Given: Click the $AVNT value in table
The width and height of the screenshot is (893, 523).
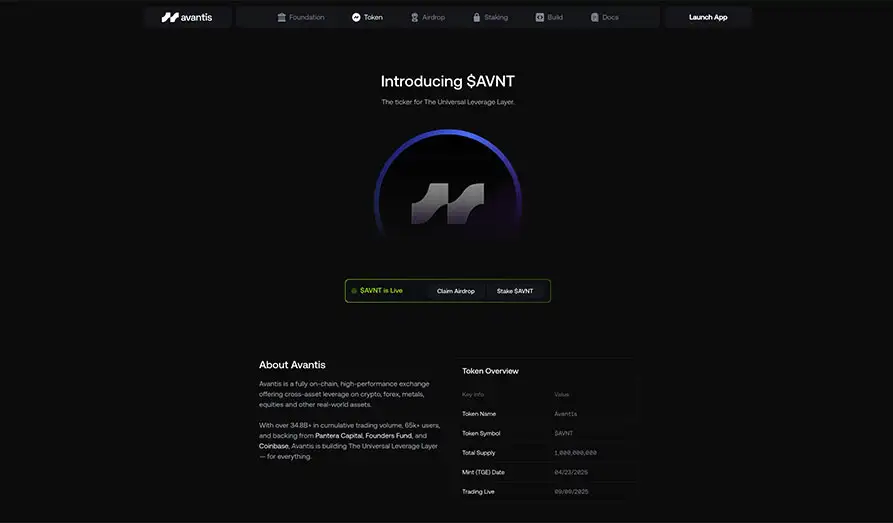Looking at the screenshot, I should 564,433.
